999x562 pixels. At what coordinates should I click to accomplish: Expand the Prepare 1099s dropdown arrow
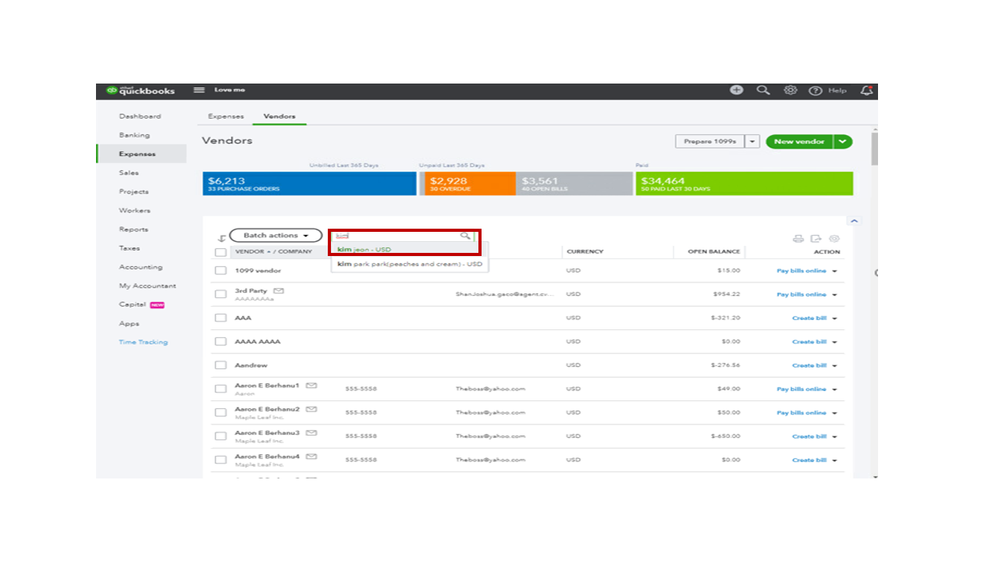click(752, 141)
